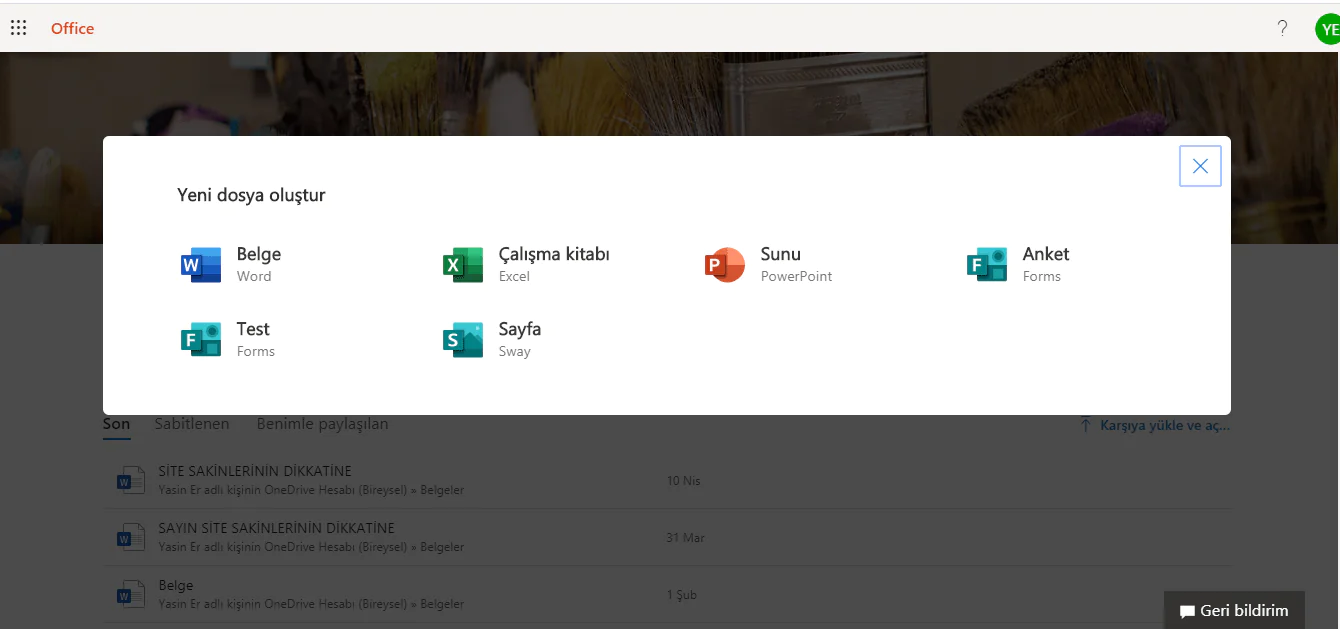Open the Geri bildirim feedback button
Image resolution: width=1340 pixels, height=629 pixels.
pyautogui.click(x=1234, y=610)
